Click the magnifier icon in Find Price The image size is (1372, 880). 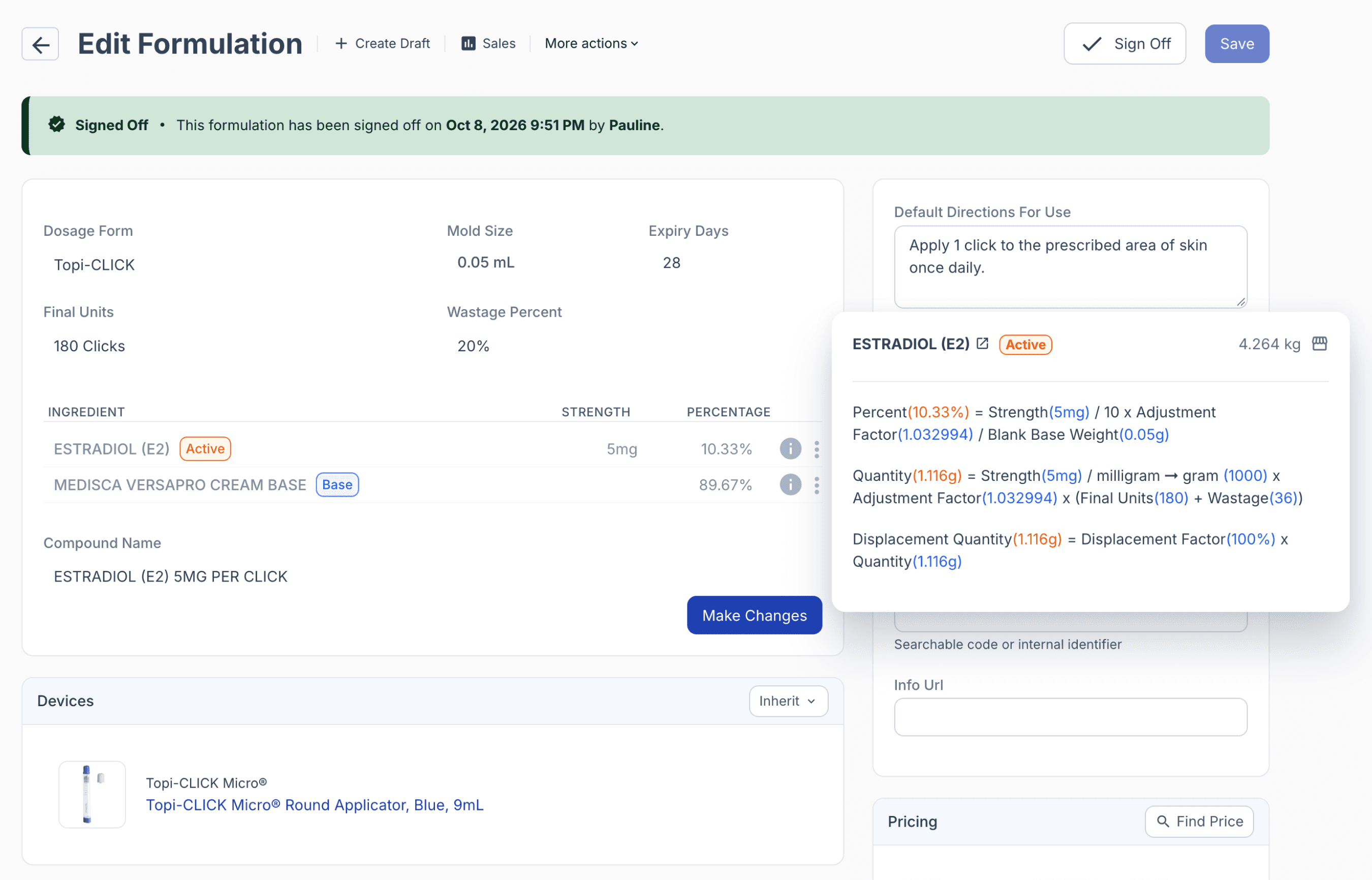pos(1162,821)
